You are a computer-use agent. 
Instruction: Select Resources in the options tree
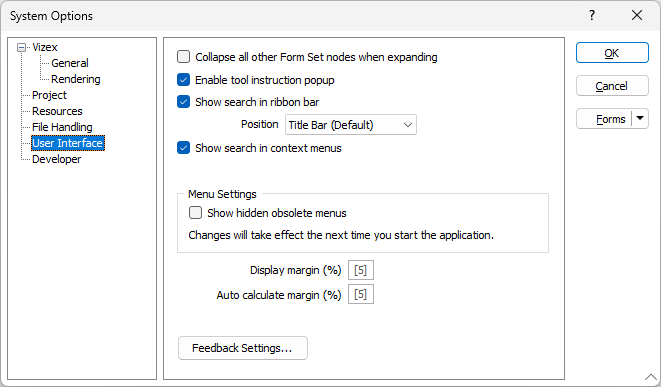[57, 111]
